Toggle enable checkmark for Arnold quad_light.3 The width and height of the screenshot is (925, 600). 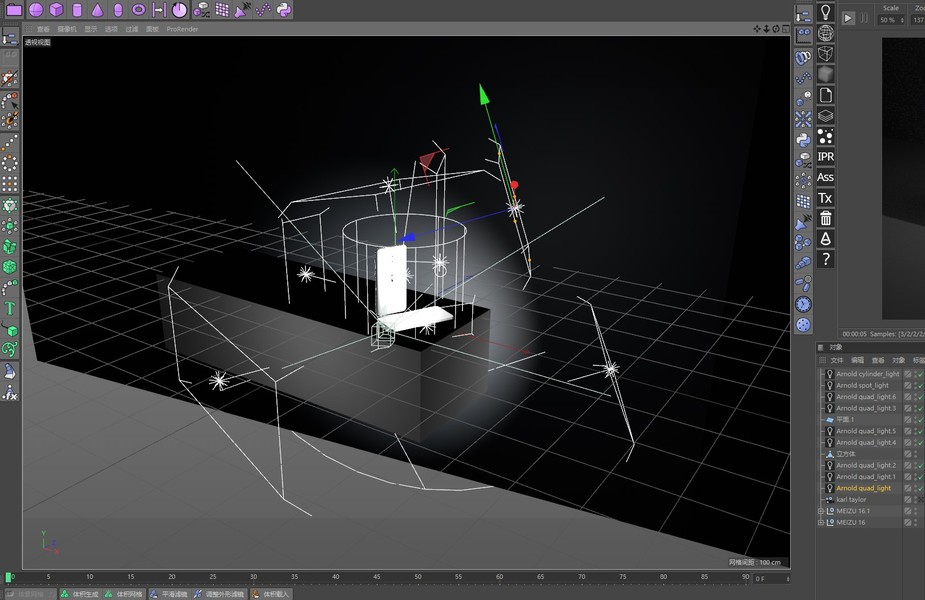coord(920,408)
